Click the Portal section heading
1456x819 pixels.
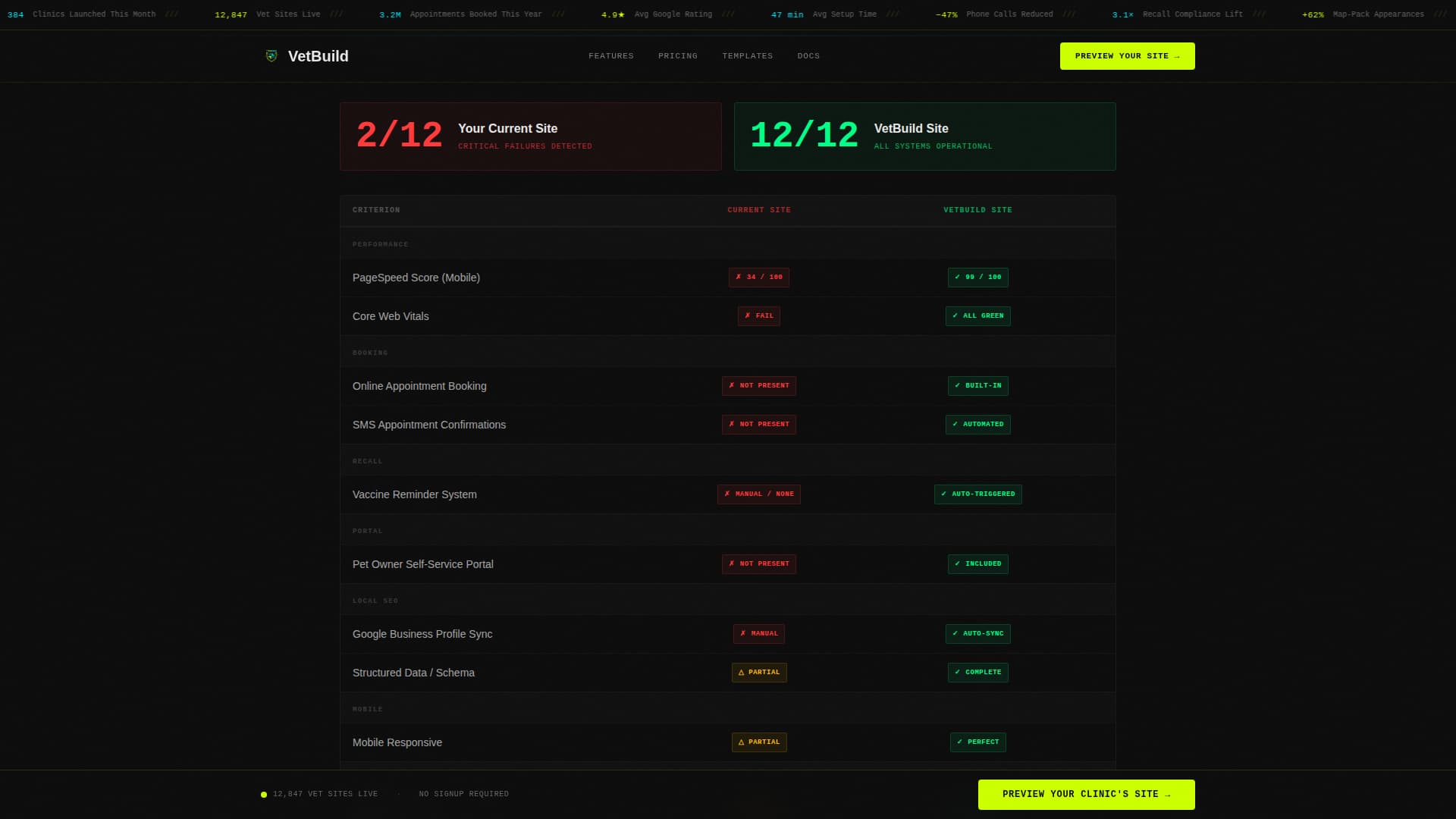(368, 531)
